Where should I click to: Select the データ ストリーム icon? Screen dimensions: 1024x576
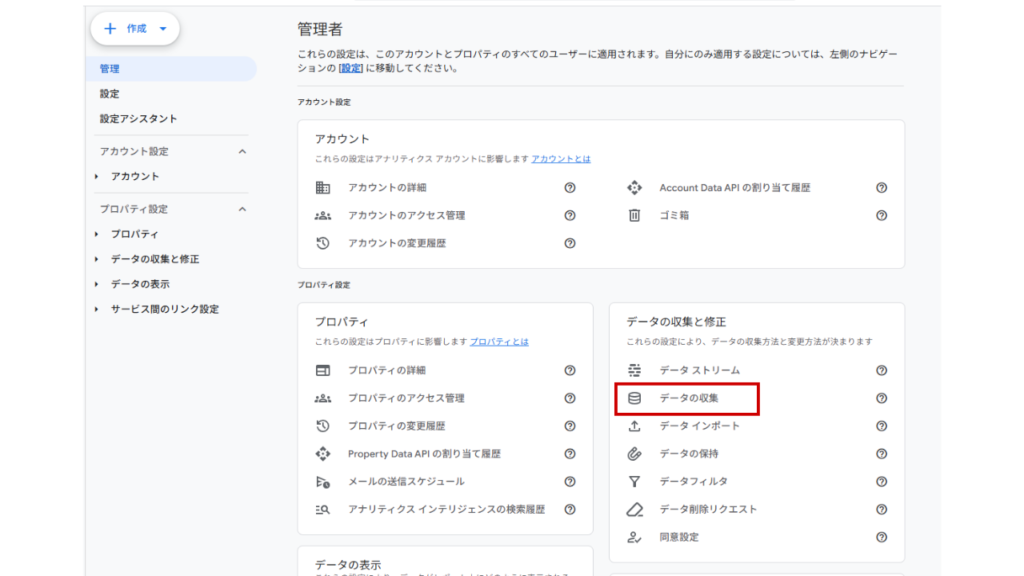tap(632, 369)
